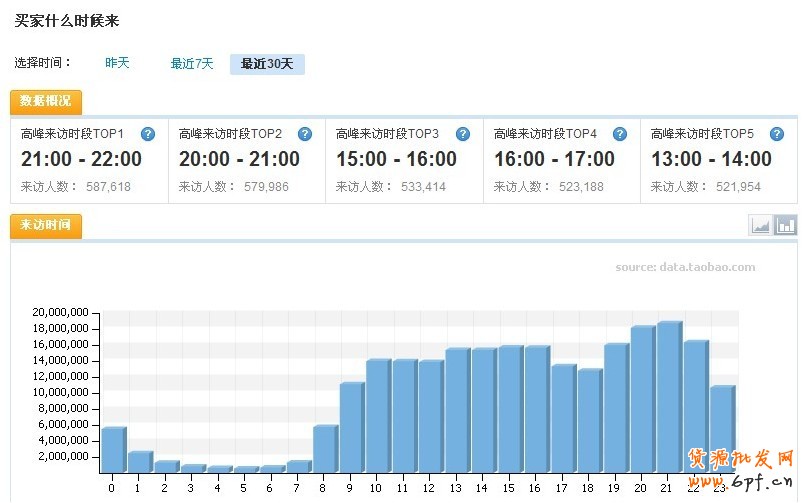Viewport: 803px width, 503px height.
Task: Click the help icon beside 高峰来访时段TOP5
Action: (777, 134)
